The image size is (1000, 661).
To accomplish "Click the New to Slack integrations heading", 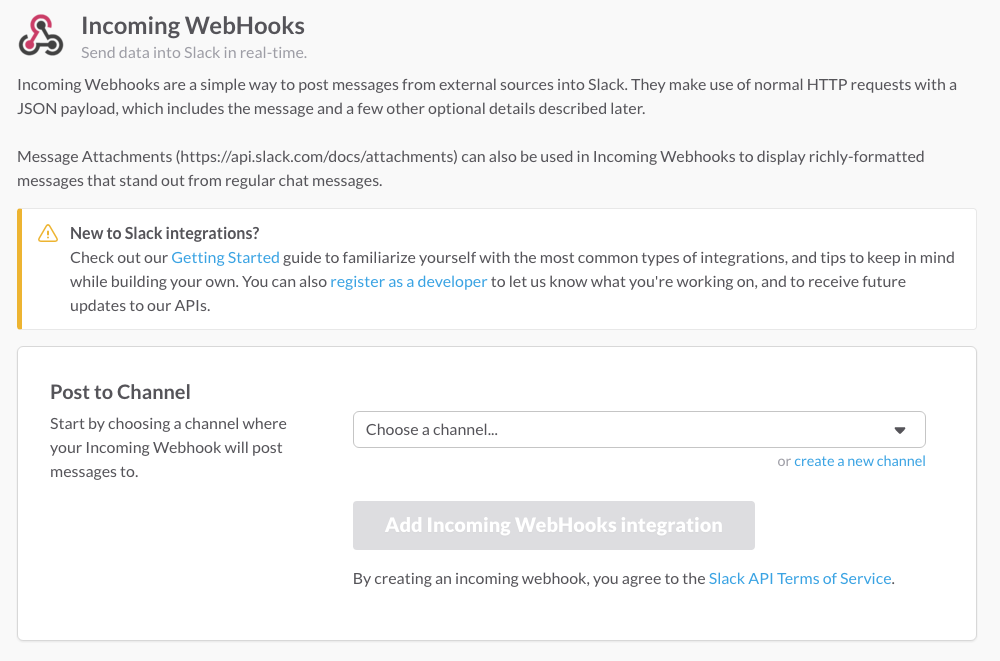I will click(x=165, y=233).
